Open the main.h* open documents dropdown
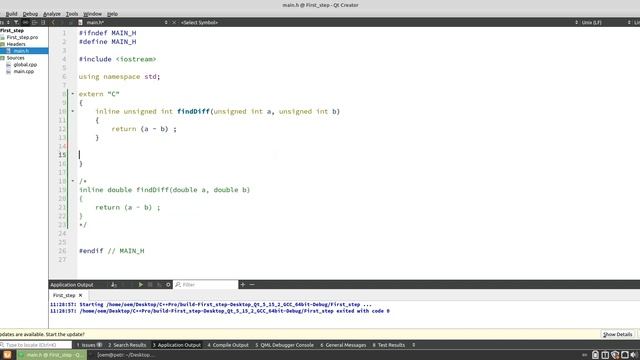The image size is (640, 360). click(166, 22)
